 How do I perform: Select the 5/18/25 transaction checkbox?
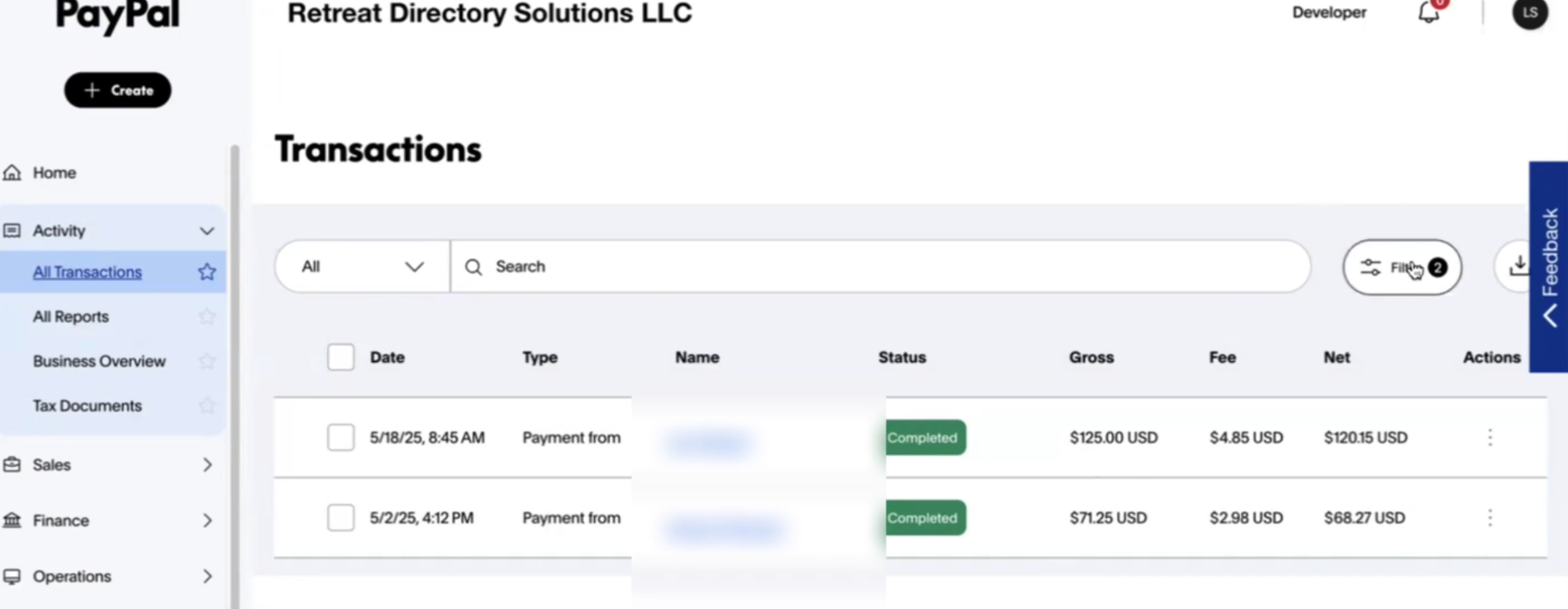pos(340,437)
